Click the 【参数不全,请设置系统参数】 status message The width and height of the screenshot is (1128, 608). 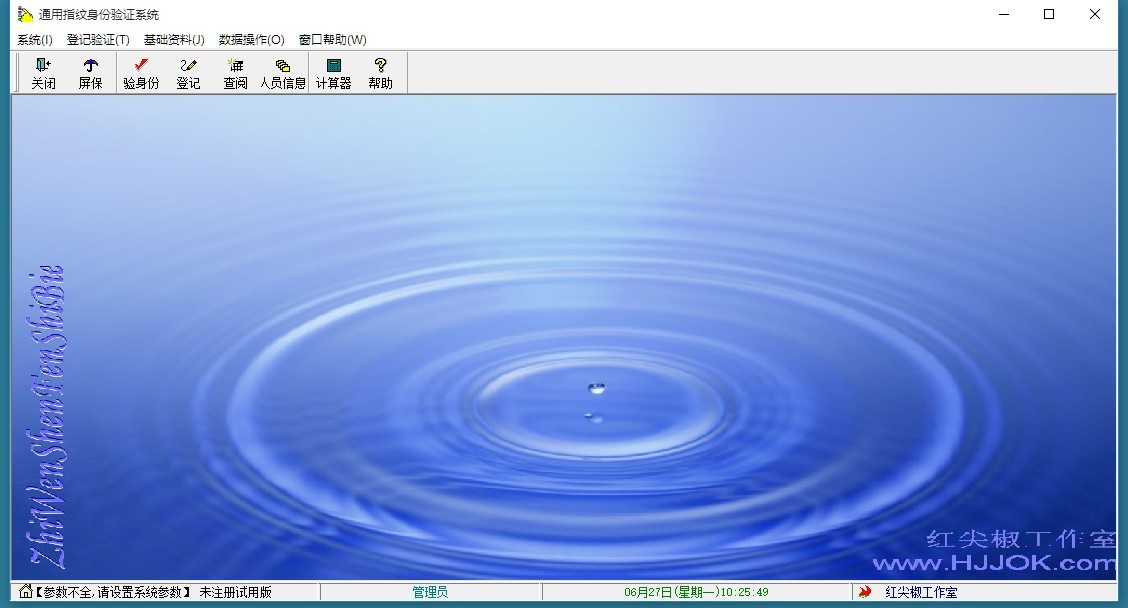coord(113,592)
